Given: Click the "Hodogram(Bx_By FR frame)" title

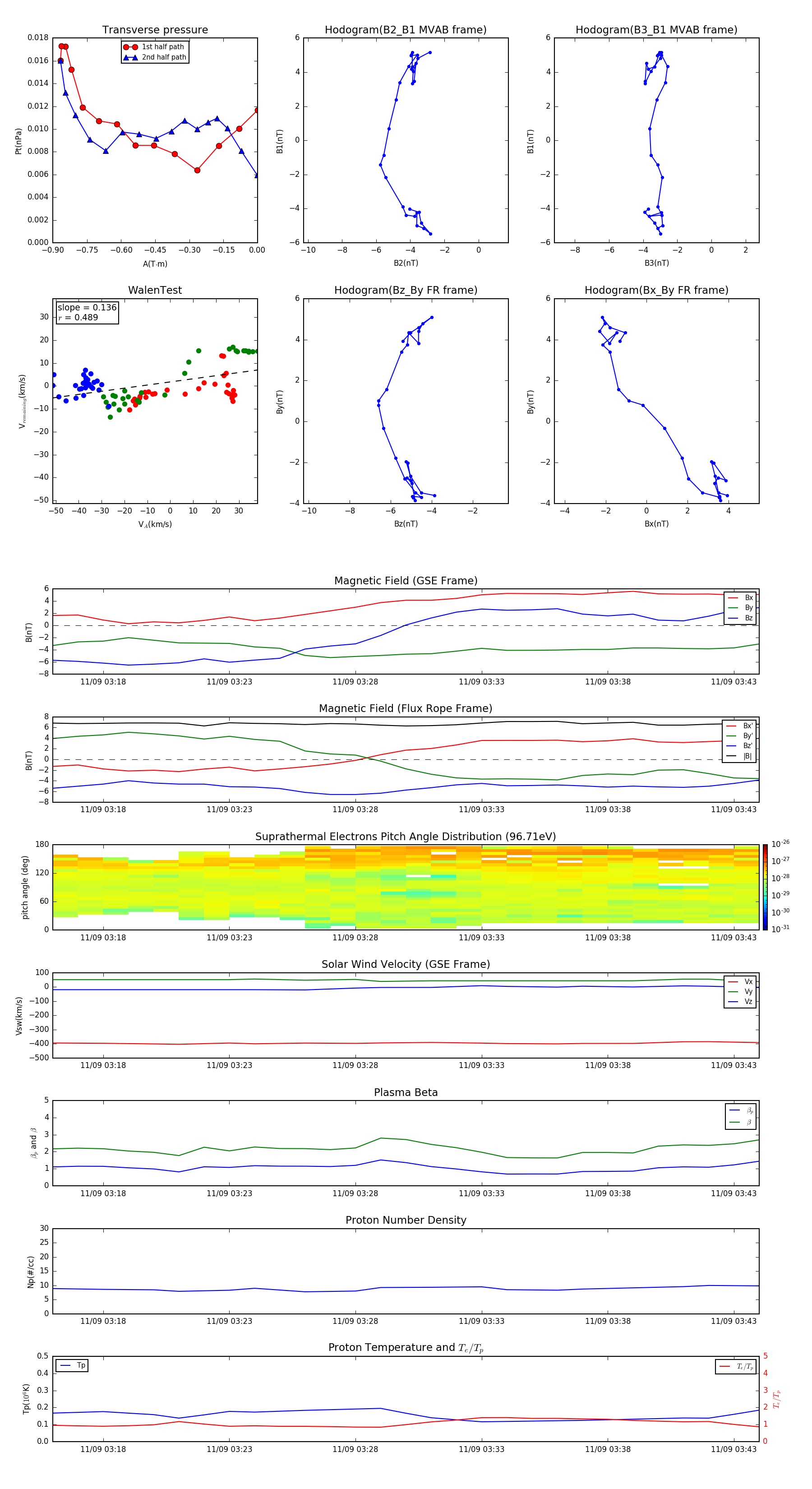Looking at the screenshot, I should [x=656, y=290].
